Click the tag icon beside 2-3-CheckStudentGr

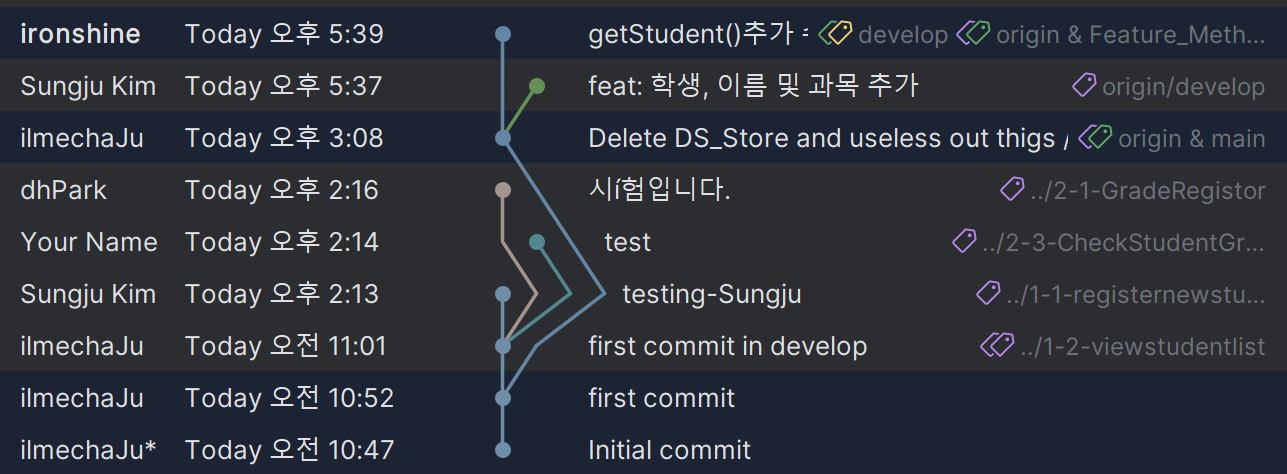click(x=964, y=242)
